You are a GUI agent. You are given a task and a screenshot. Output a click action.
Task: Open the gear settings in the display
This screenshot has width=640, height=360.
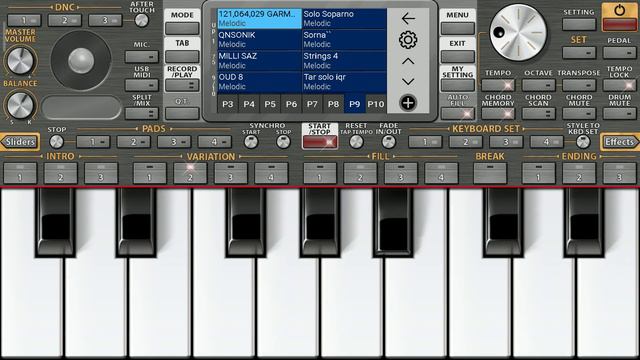[x=408, y=40]
